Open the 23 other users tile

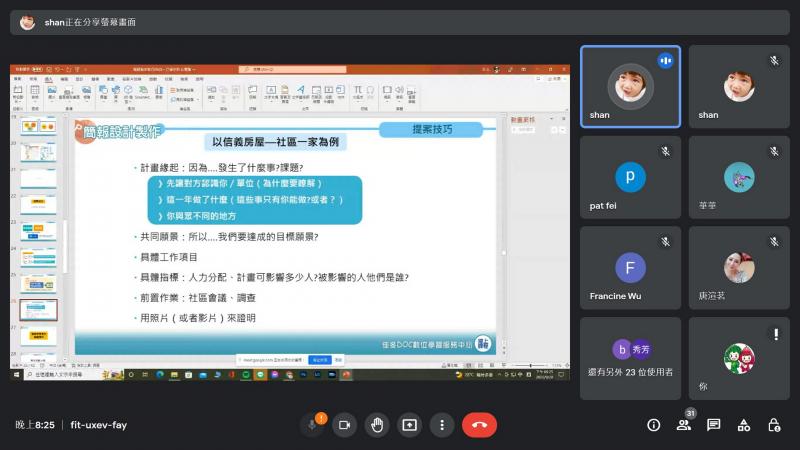coord(630,358)
